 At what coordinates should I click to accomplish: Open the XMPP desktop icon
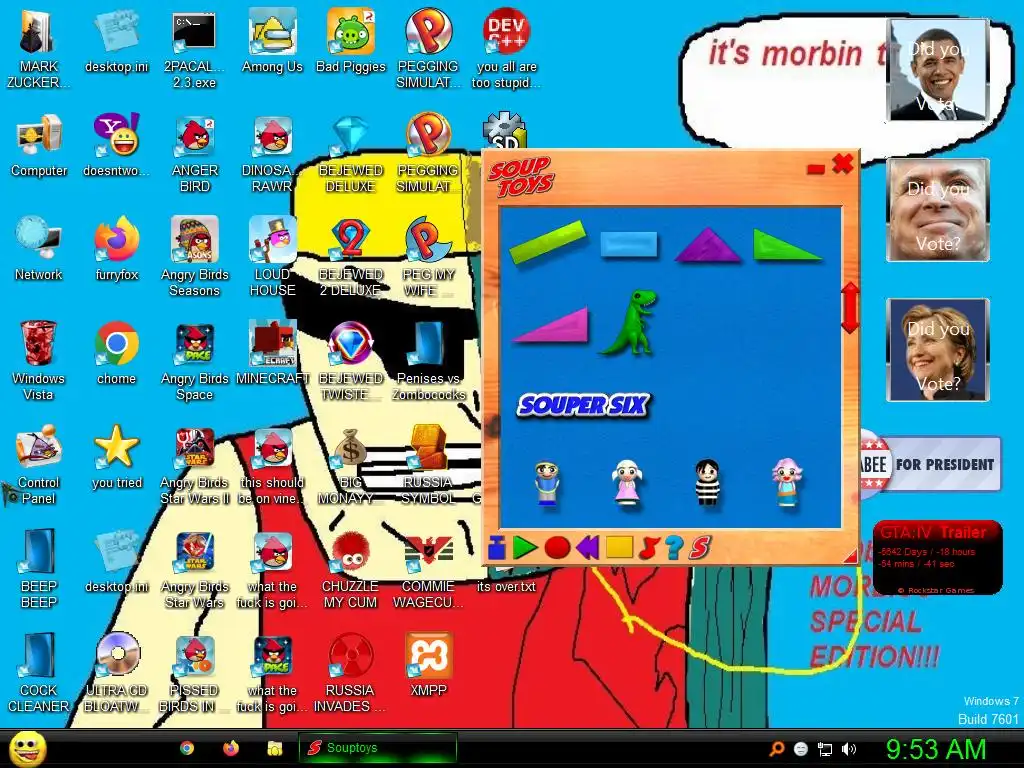click(x=428, y=665)
